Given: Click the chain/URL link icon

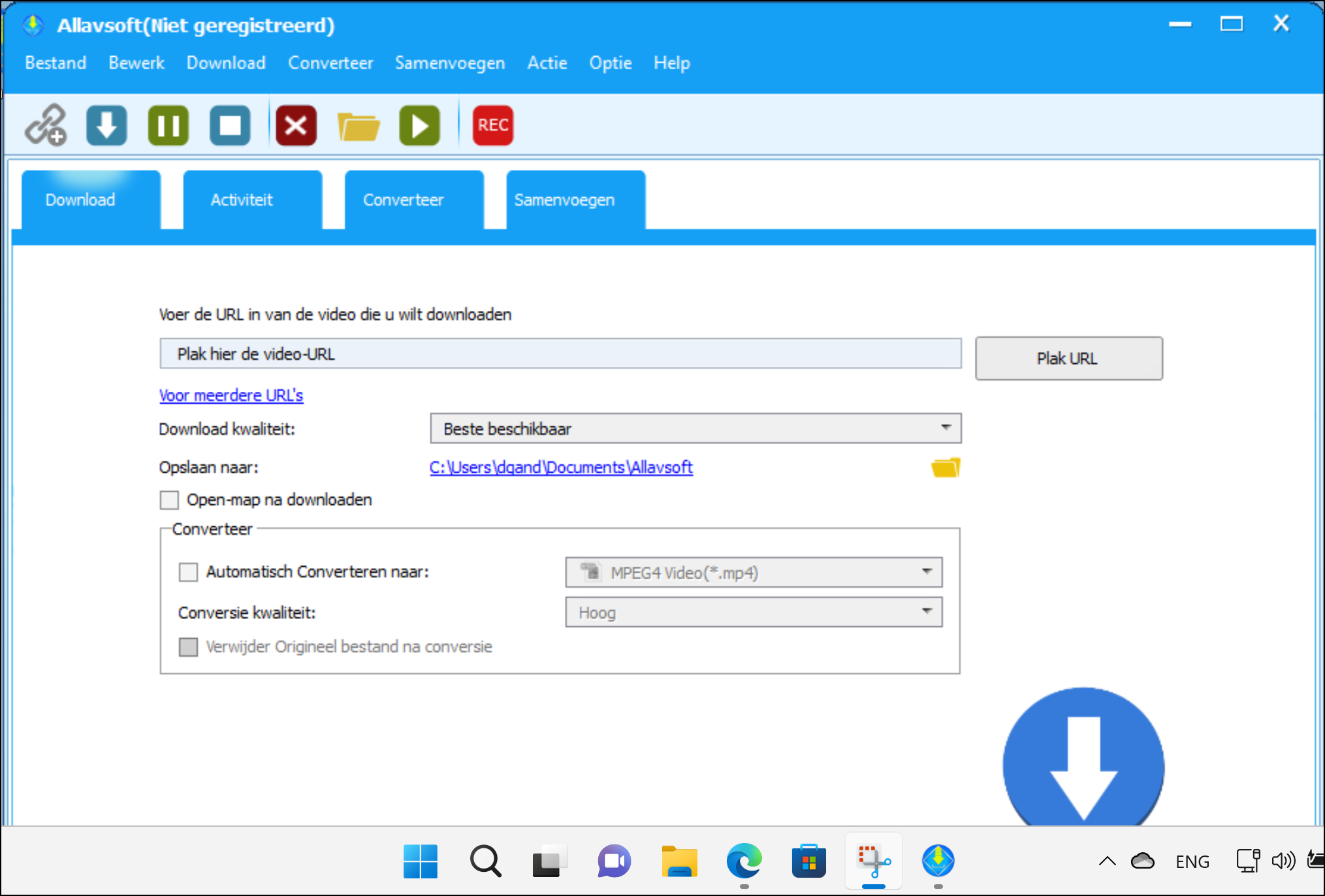Looking at the screenshot, I should point(45,125).
